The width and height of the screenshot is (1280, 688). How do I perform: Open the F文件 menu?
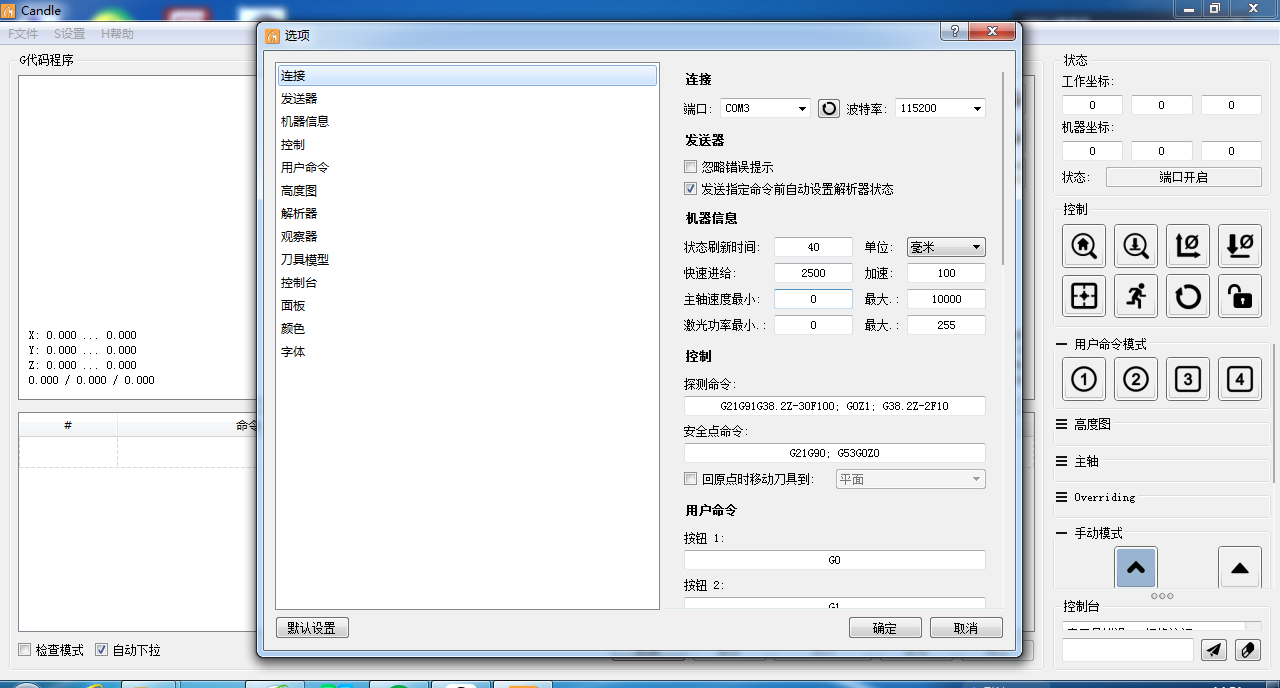point(23,34)
